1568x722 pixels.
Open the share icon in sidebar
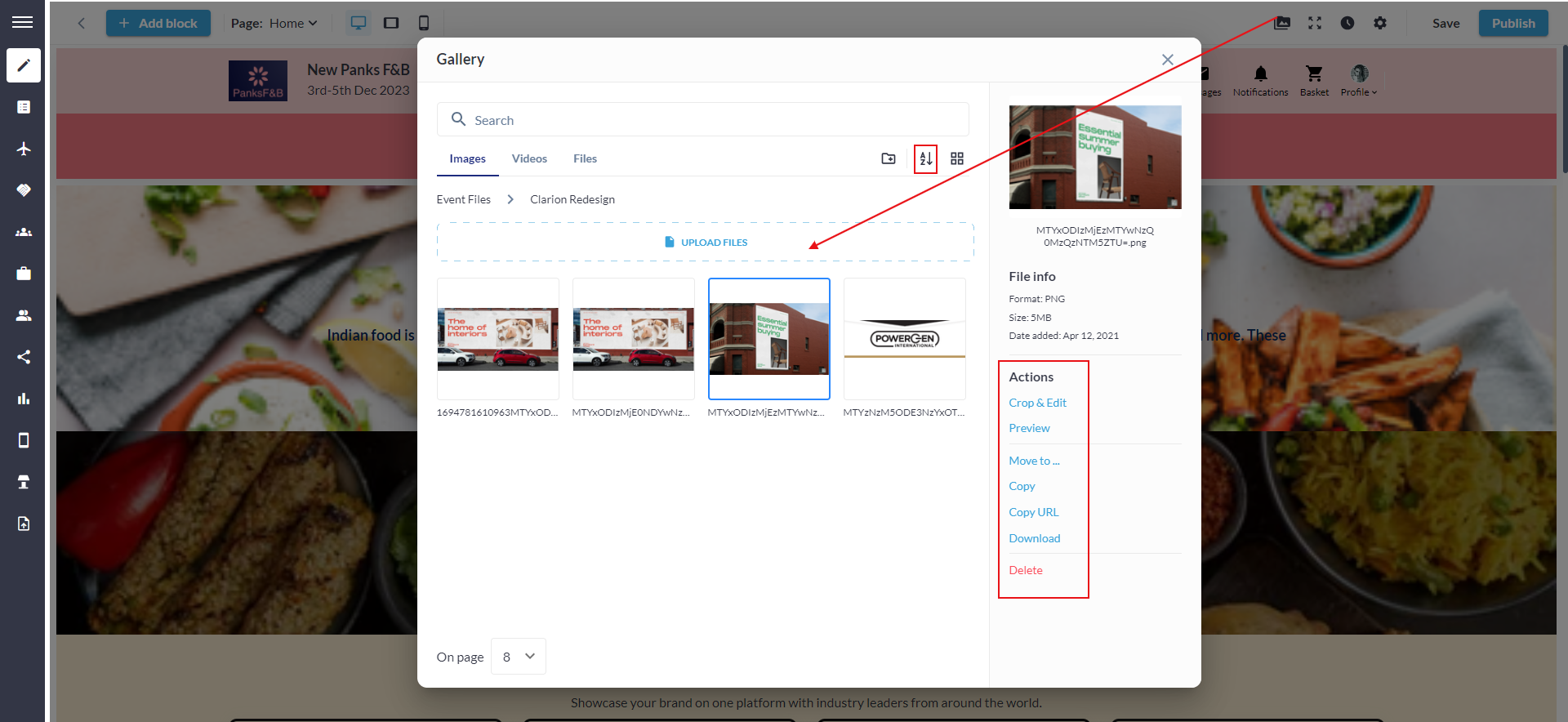click(x=24, y=357)
